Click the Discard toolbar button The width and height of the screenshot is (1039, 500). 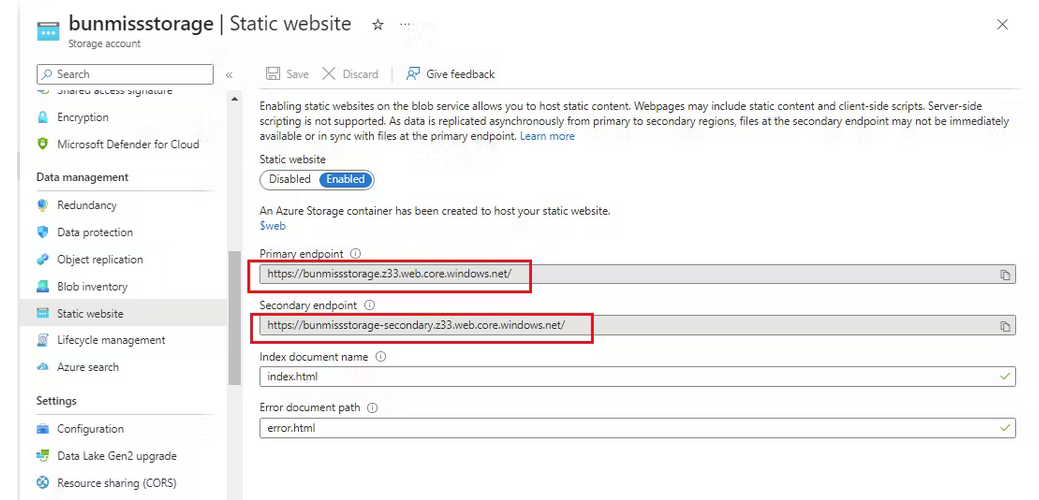(x=351, y=74)
